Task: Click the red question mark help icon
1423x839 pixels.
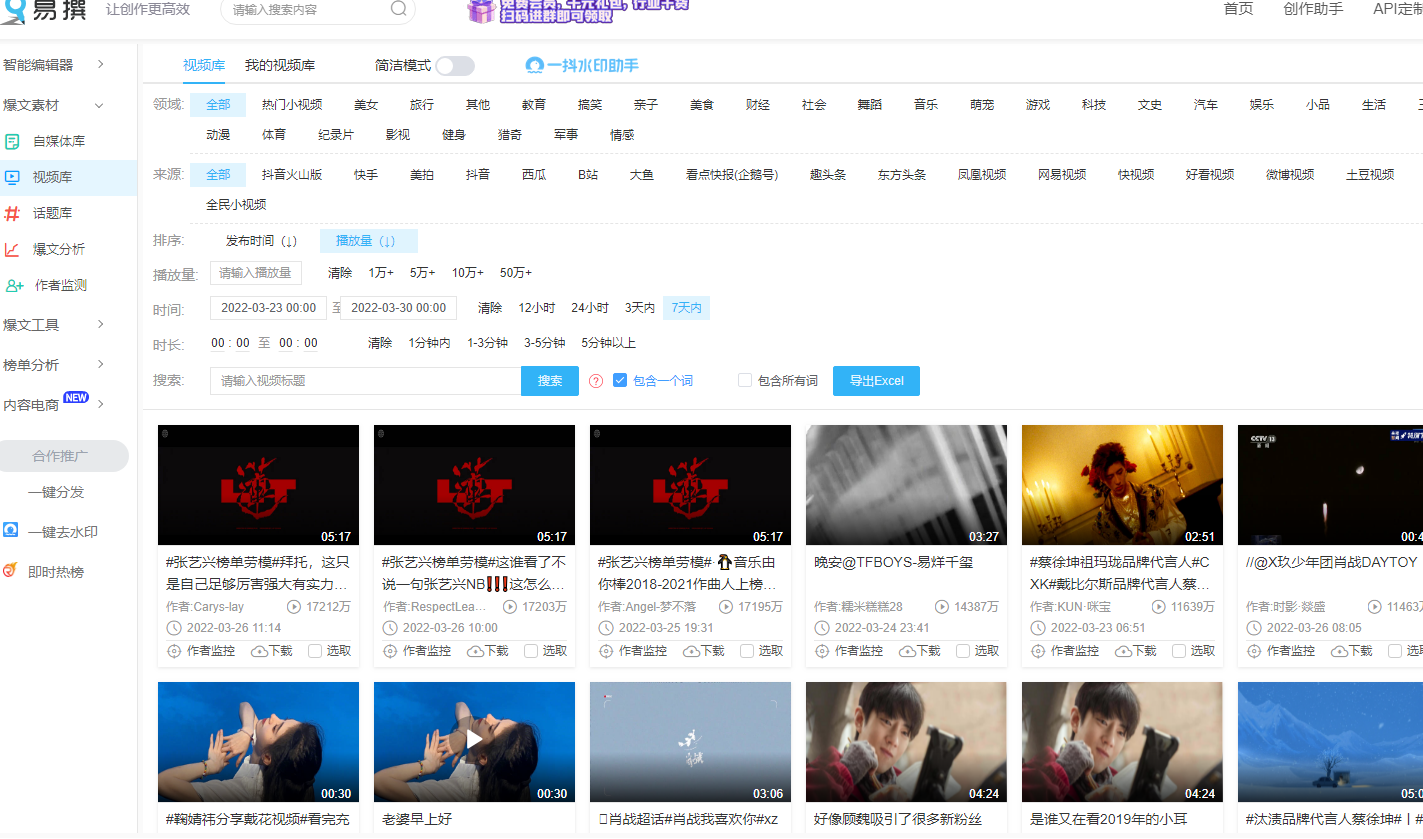Action: coord(596,381)
